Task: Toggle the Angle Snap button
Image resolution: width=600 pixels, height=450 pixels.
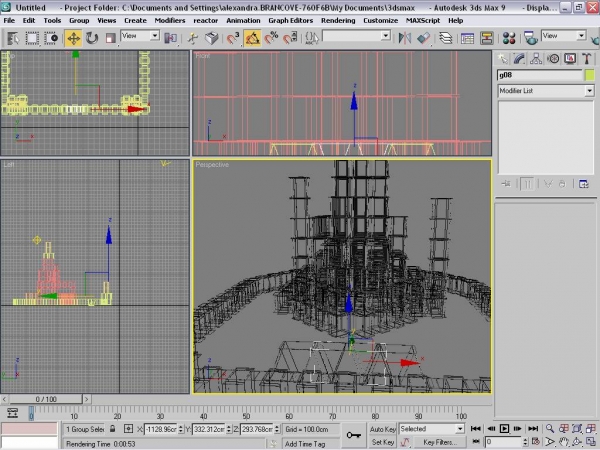Action: (252, 38)
